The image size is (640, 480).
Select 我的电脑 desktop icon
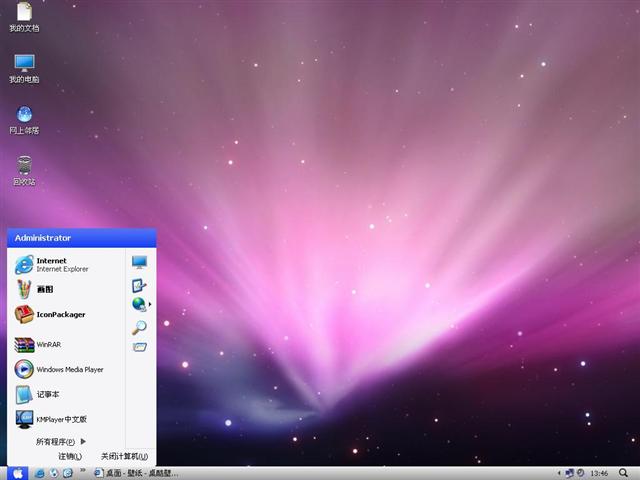click(x=24, y=68)
